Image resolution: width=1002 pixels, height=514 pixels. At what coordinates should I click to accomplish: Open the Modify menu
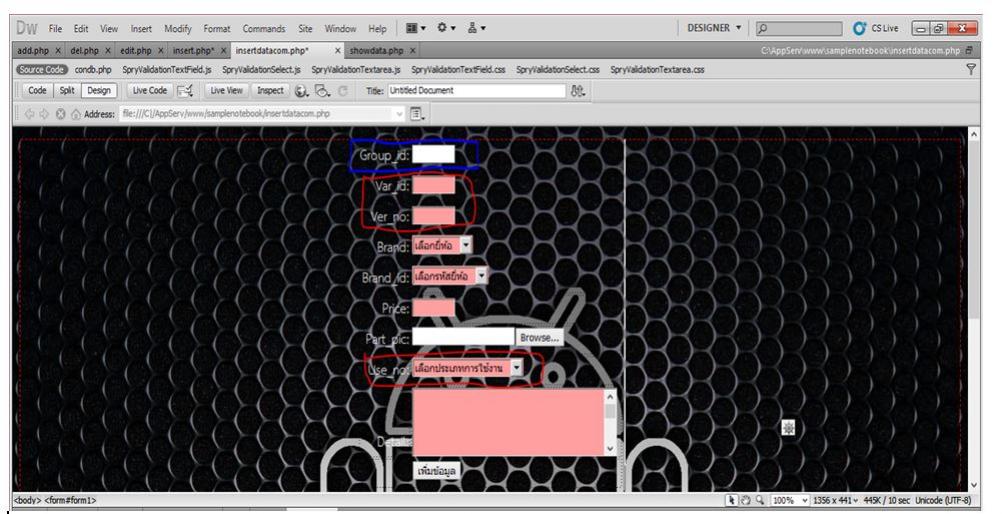coord(178,29)
